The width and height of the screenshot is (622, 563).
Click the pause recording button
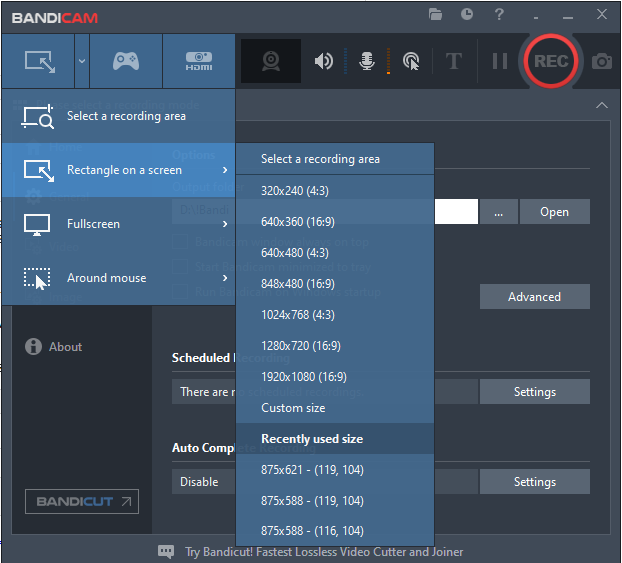[x=500, y=61]
